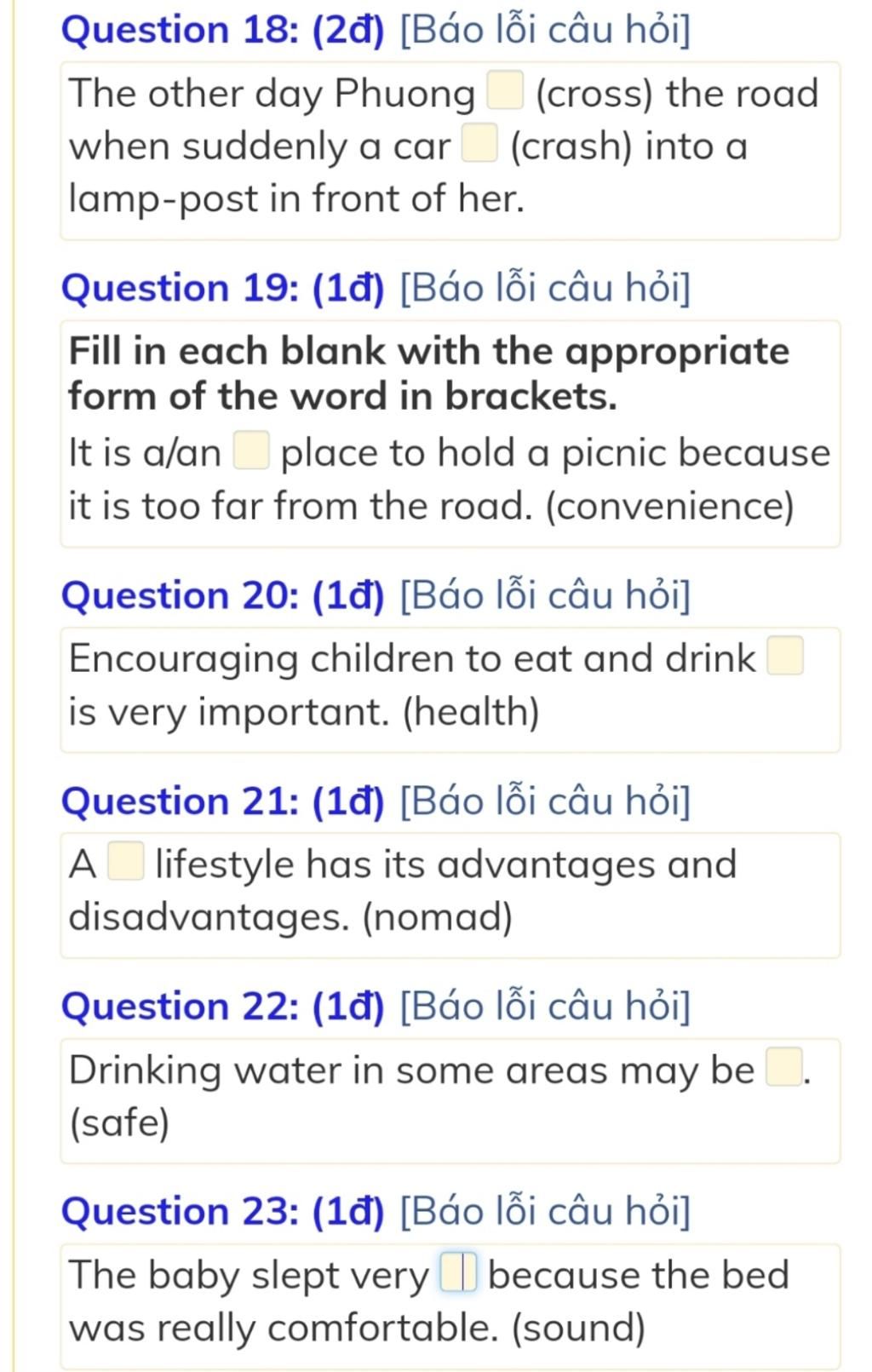Open Báo lỗi câu hỏi for Question 19
This screenshot has width=872, height=1372.
545,288
